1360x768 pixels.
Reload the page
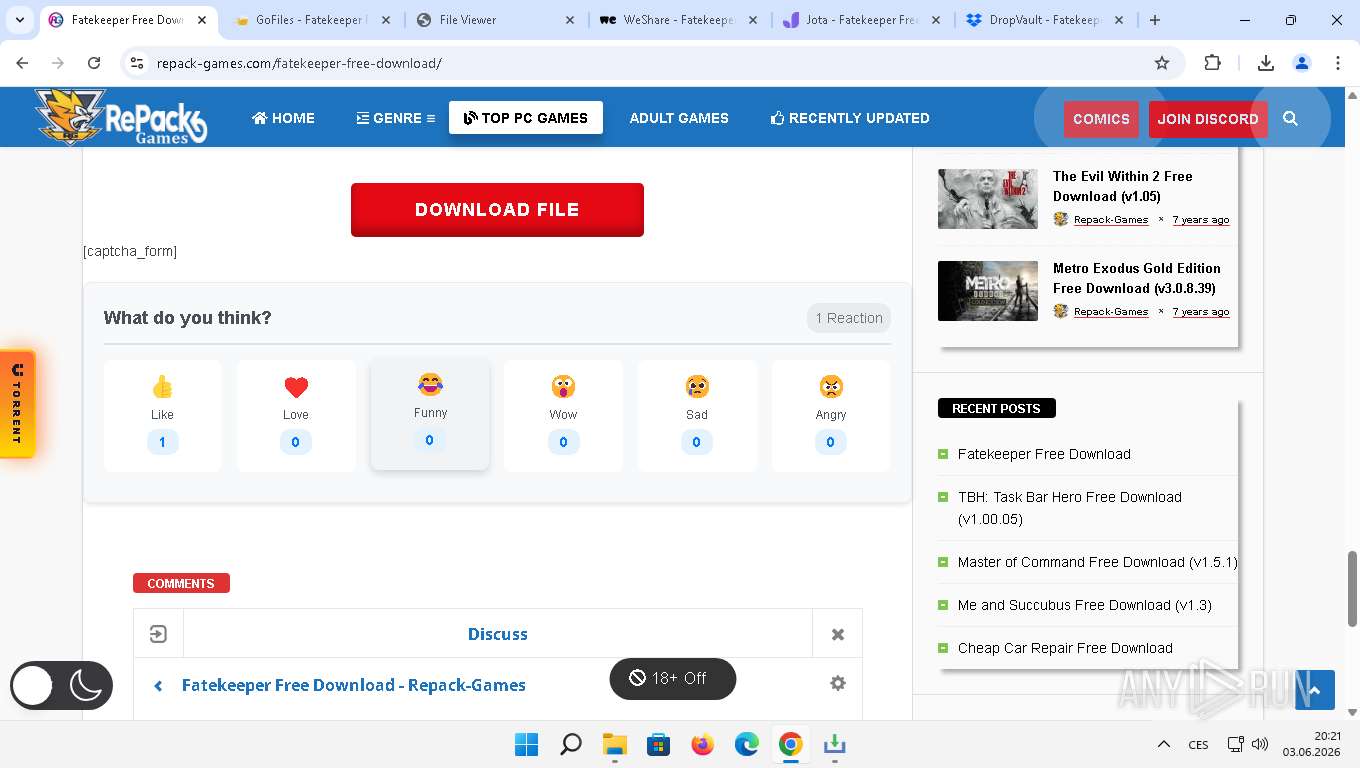pos(94,63)
